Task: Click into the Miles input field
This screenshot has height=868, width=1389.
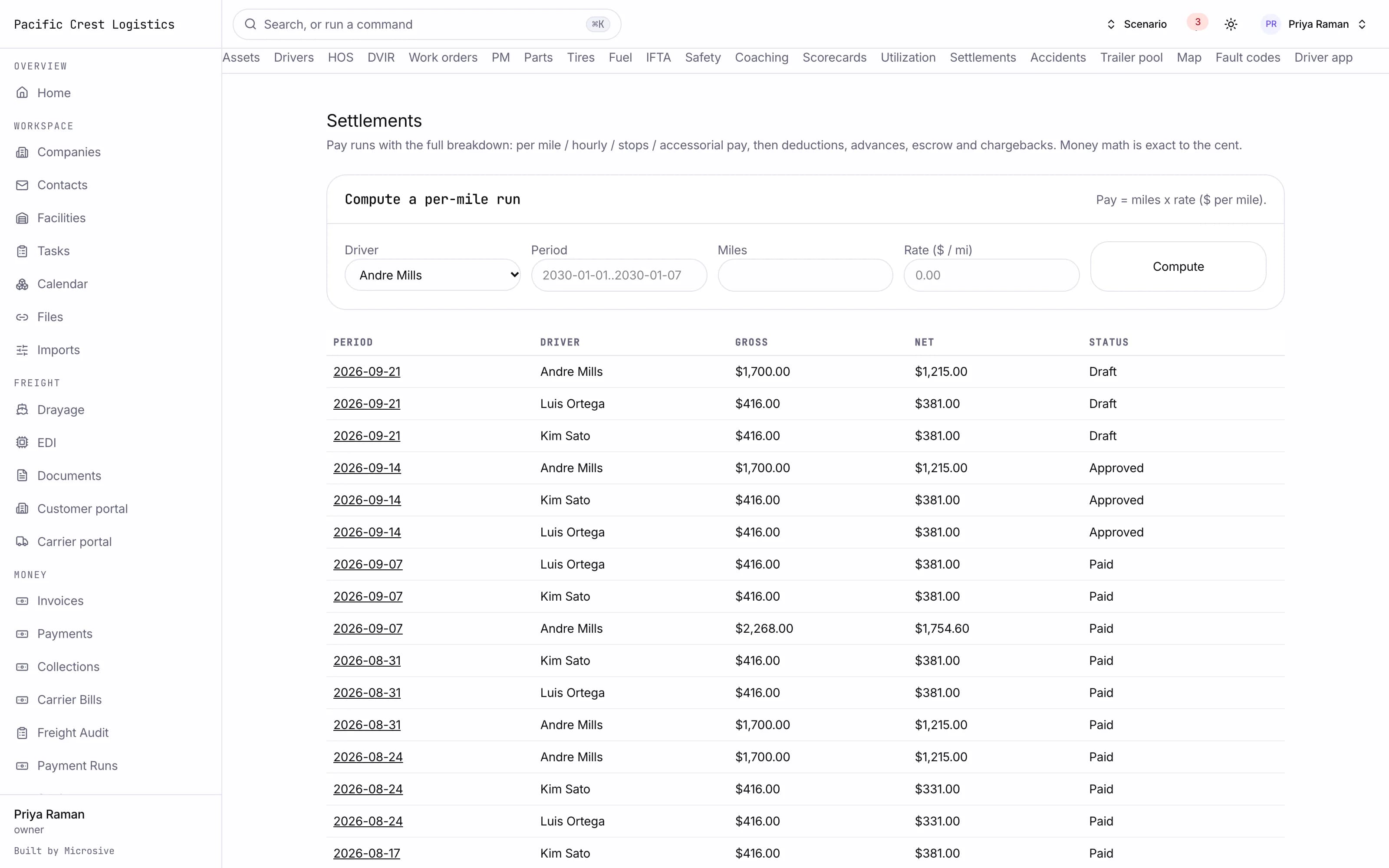Action: click(x=805, y=275)
